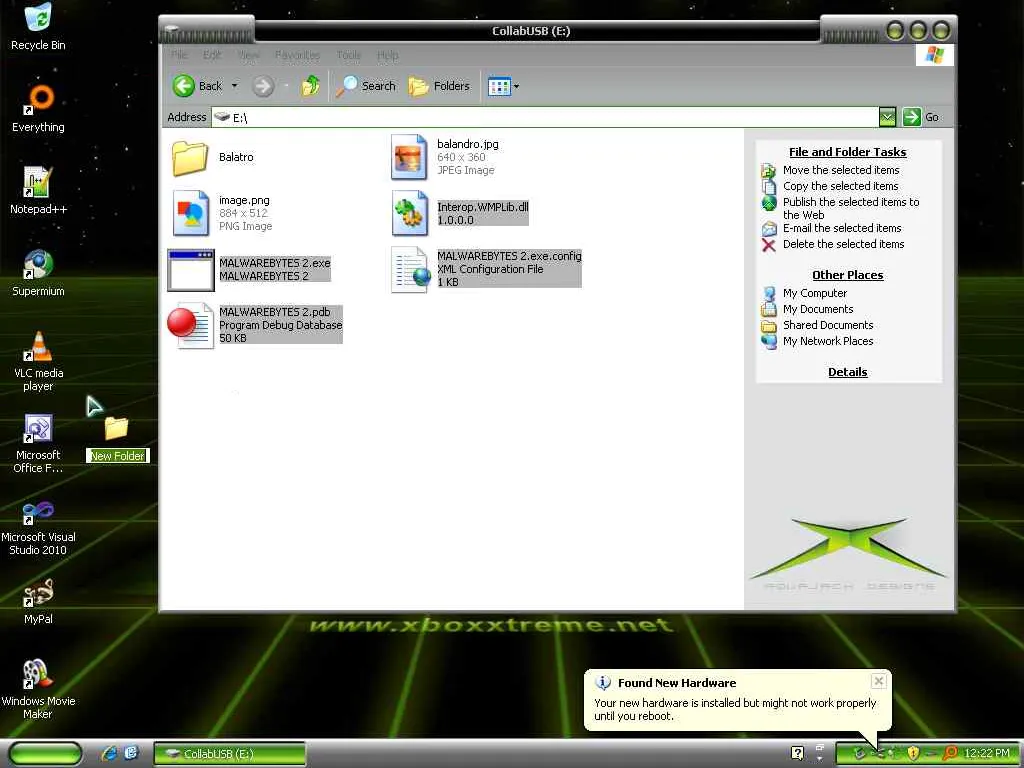Select the balandro.jpg image file
This screenshot has width=1024, height=768.
coord(444,157)
